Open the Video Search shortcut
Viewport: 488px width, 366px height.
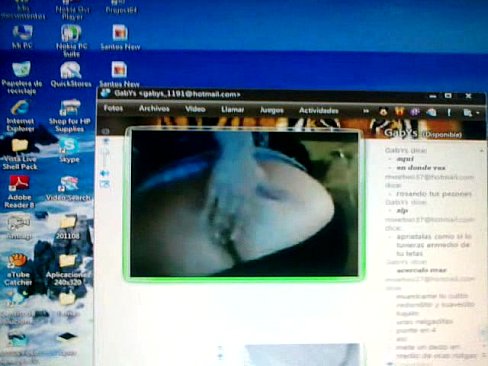coord(69,189)
